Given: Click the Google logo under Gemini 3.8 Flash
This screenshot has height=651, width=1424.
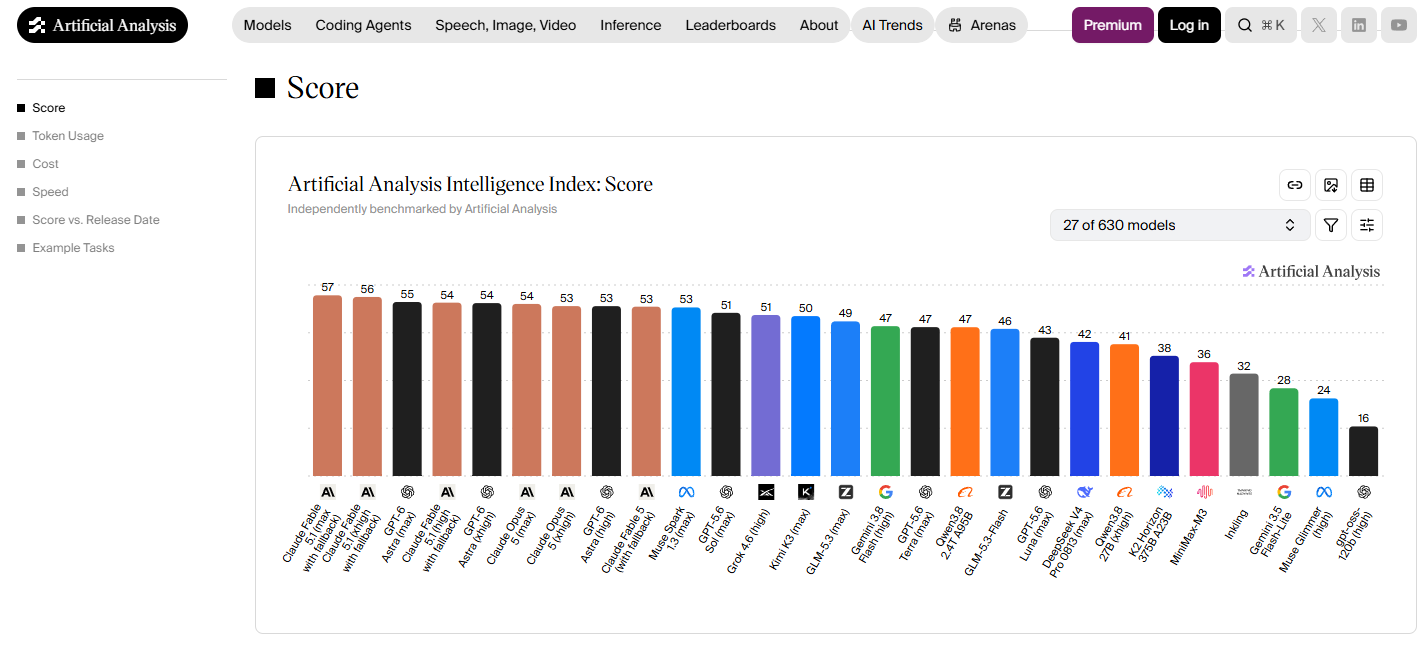Looking at the screenshot, I should [886, 492].
